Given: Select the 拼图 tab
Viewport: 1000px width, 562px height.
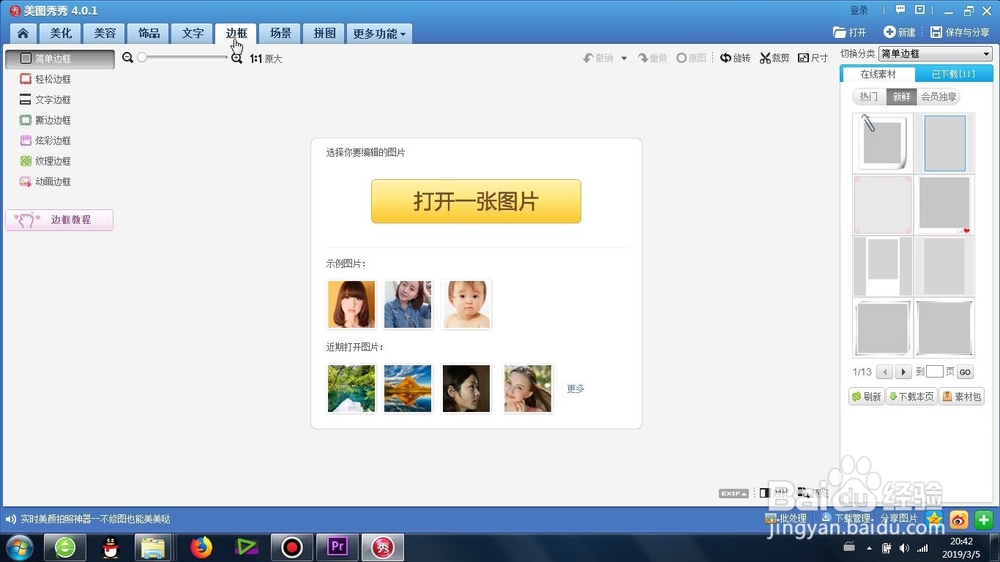Looking at the screenshot, I should [x=325, y=33].
